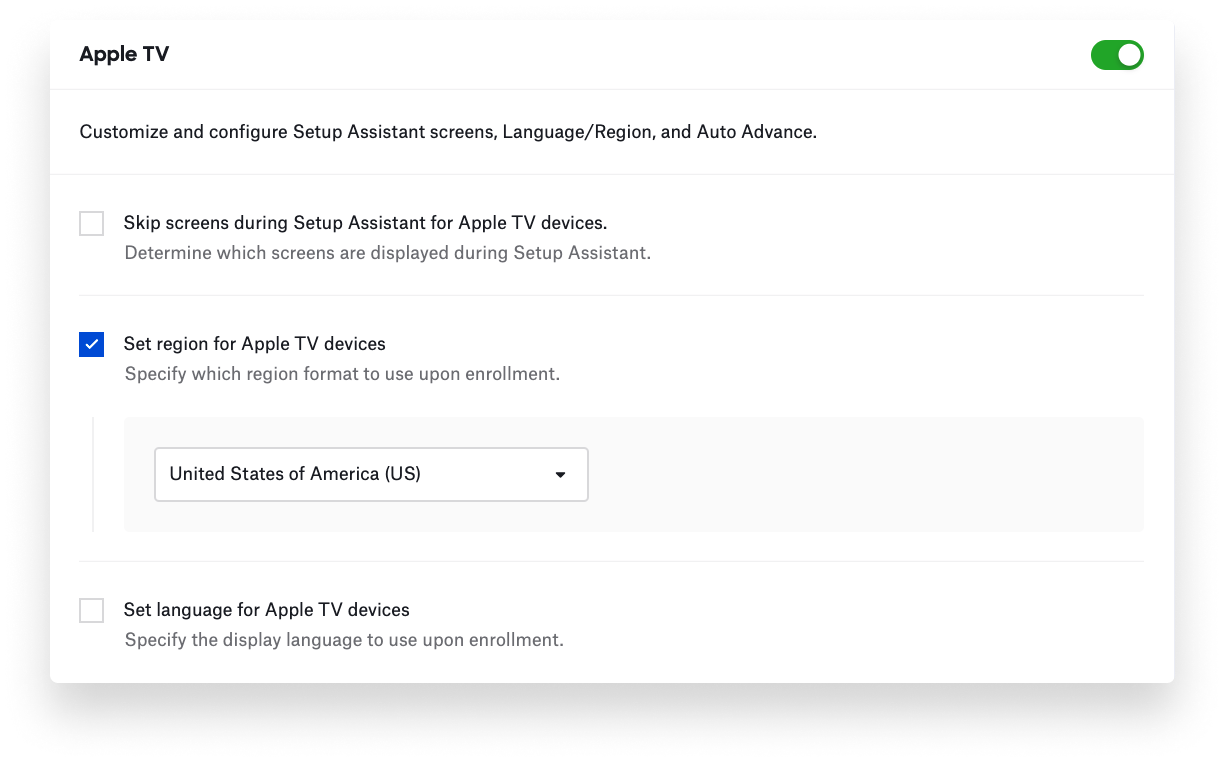The image size is (1225, 763).
Task: Click the "United States of America (US)" selected value
Action: (x=295, y=474)
